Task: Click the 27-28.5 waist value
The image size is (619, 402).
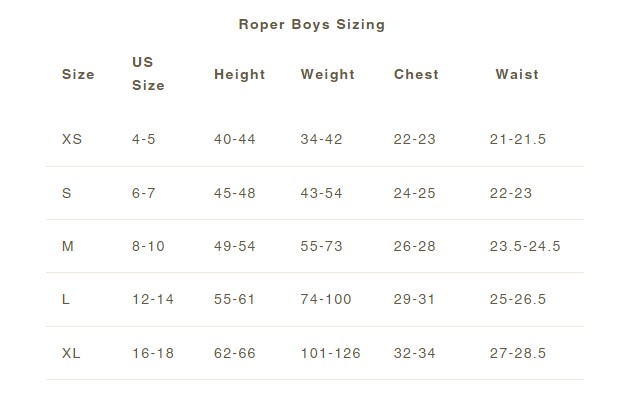Action: [518, 353]
